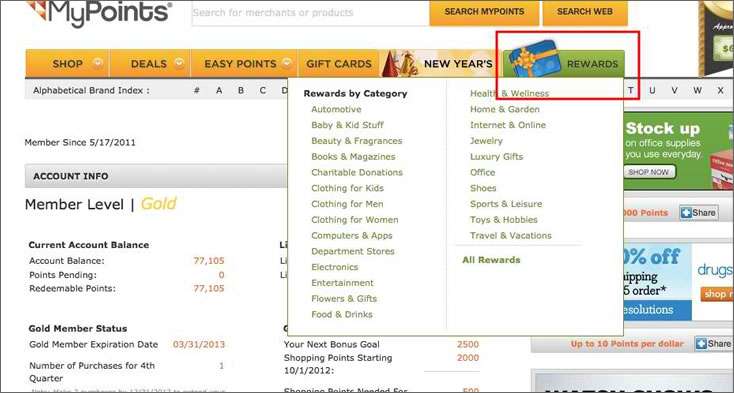Screen dimensions: 734x393
Task: Click the Share button beside '000 Points'
Action: pos(698,213)
